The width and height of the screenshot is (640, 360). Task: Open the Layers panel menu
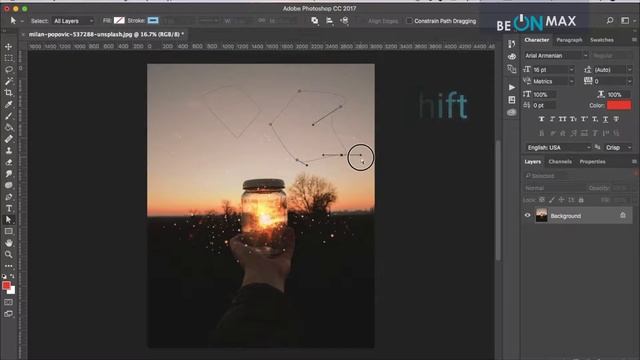(634, 162)
